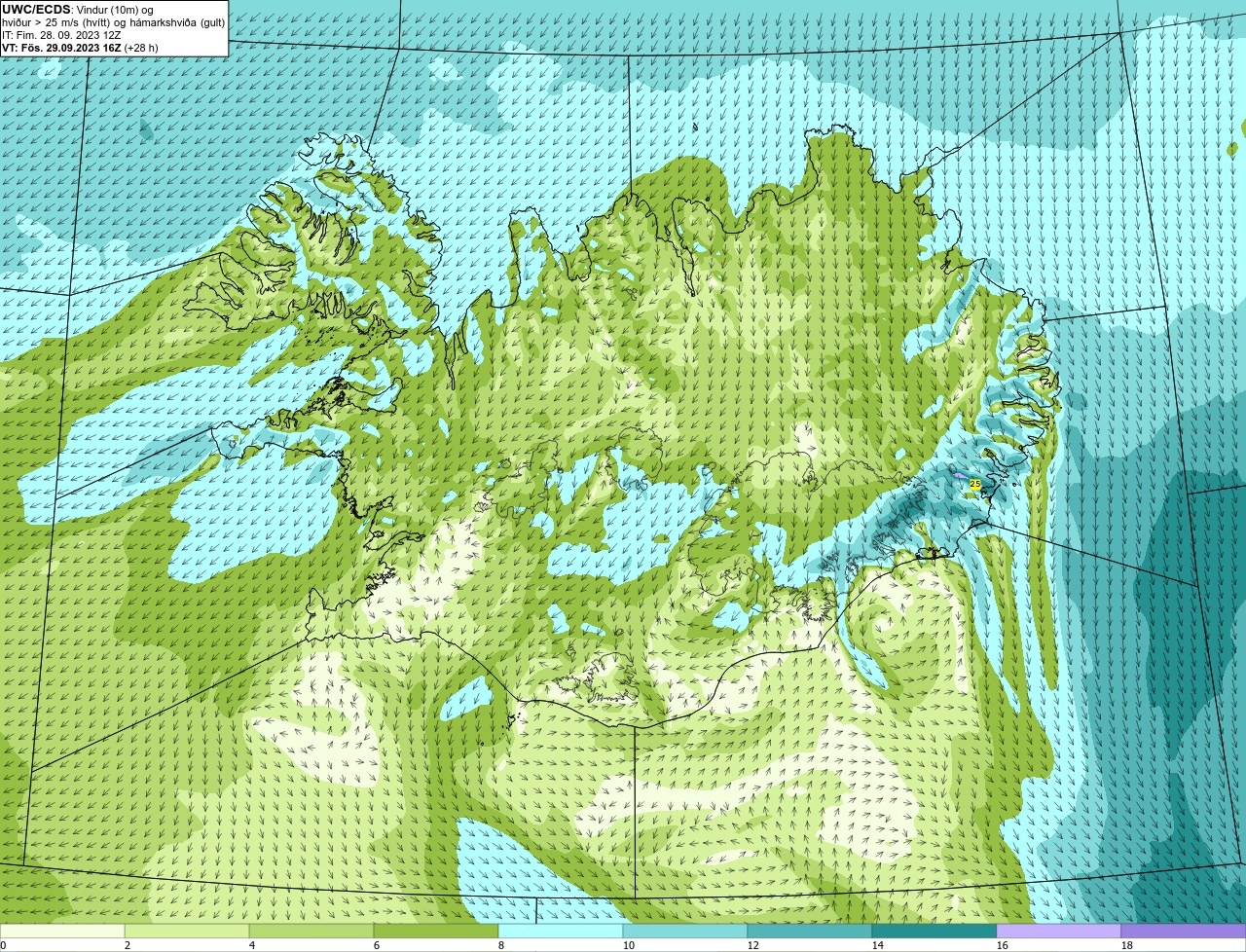Select the above-18 m/s purple legend color
The width and height of the screenshot is (1246, 952).
pyautogui.click(x=1184, y=931)
